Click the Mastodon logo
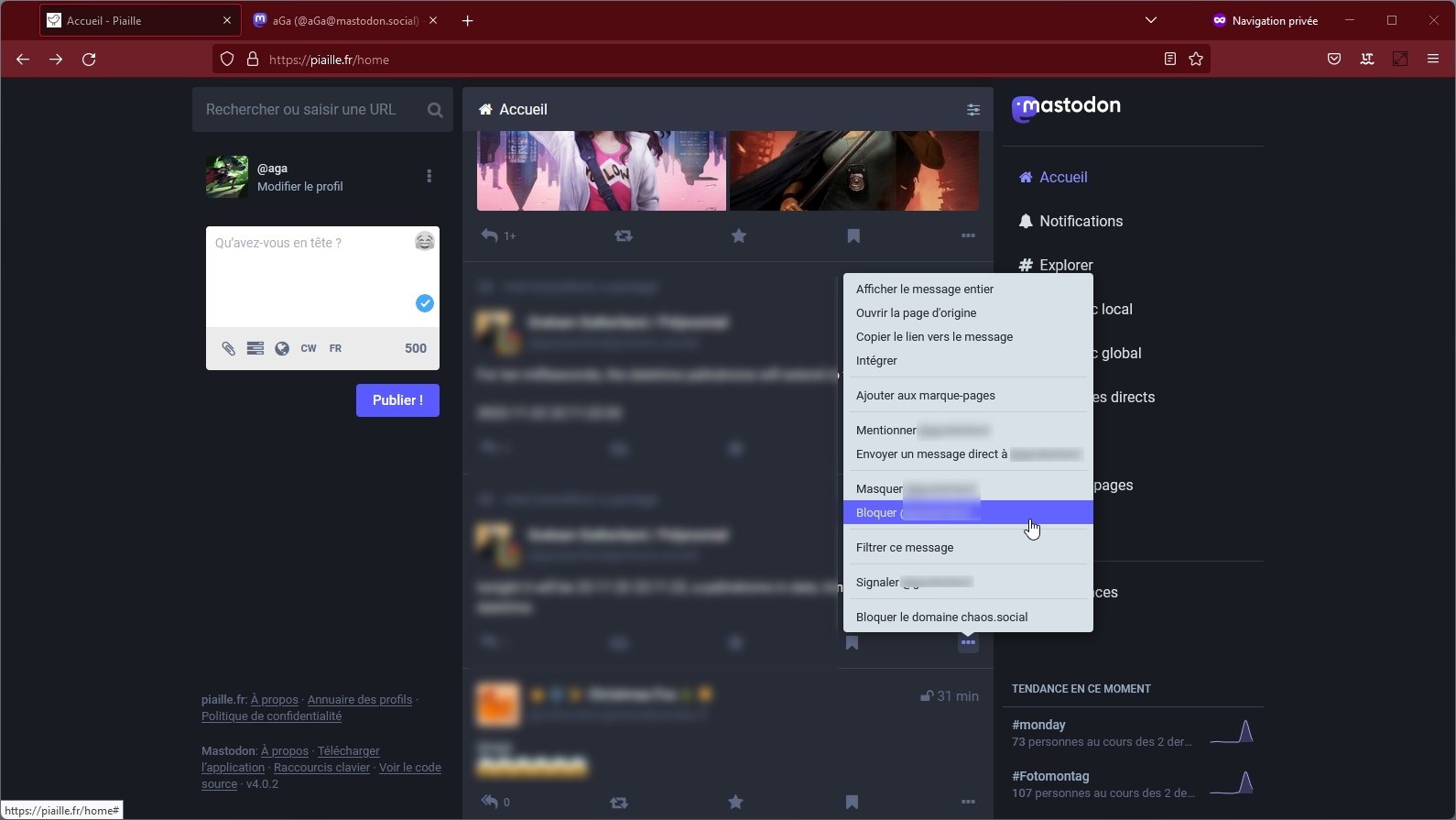 coord(1066,108)
